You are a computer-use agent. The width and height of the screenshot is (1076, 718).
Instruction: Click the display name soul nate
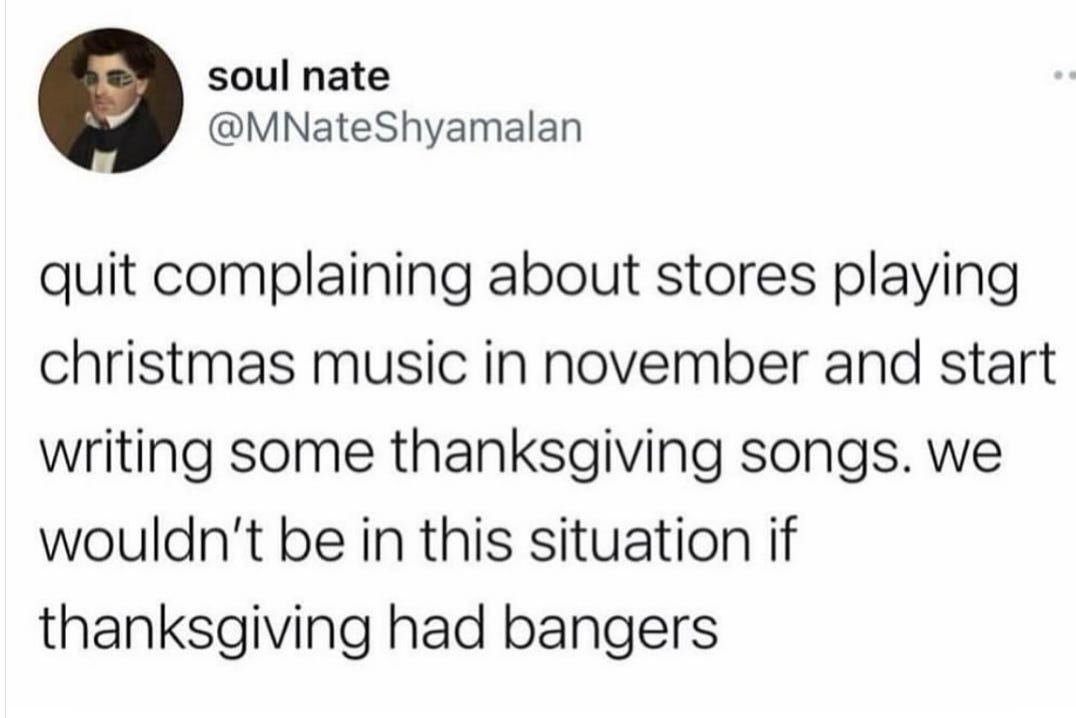coord(299,77)
